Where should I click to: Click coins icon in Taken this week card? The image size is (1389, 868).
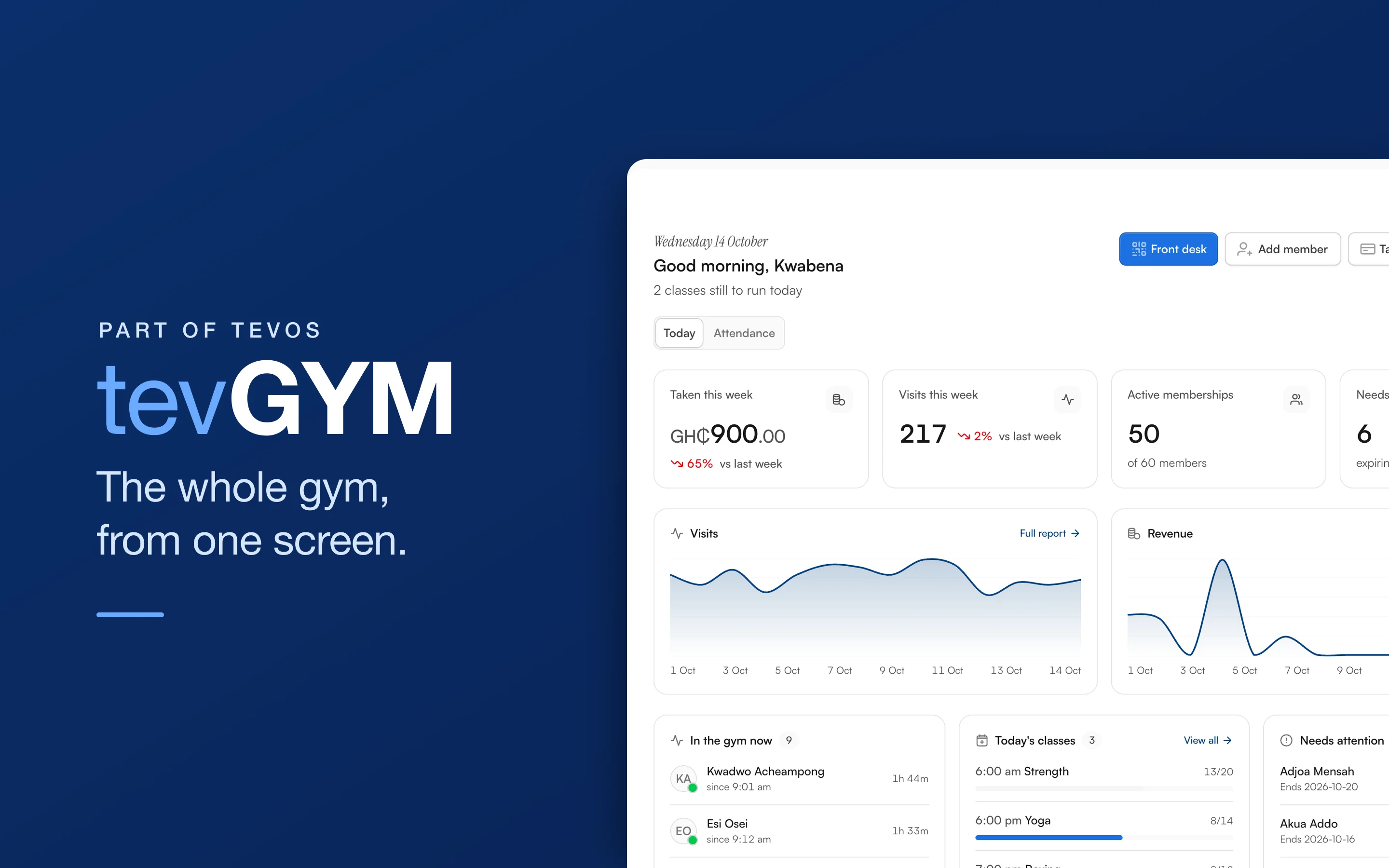click(x=839, y=400)
